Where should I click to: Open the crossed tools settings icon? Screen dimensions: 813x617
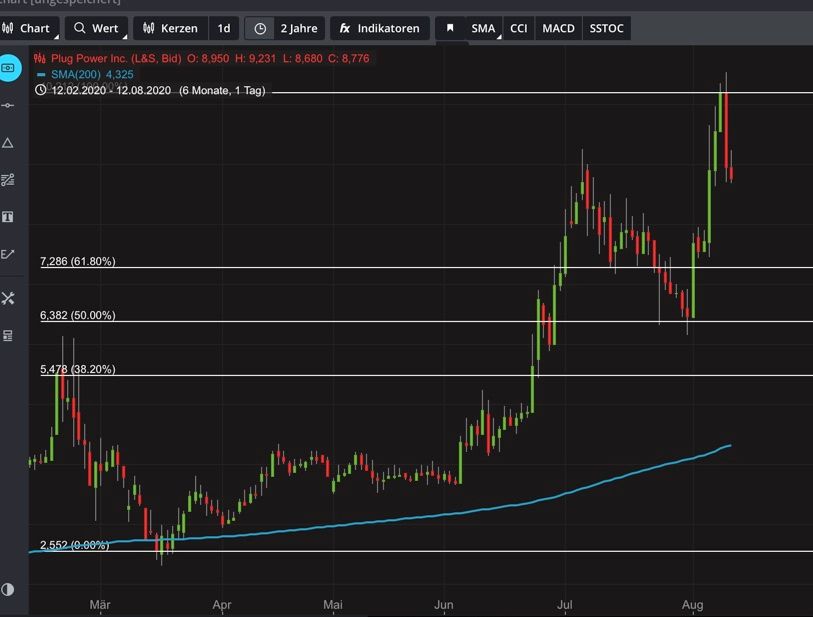[x=8, y=298]
